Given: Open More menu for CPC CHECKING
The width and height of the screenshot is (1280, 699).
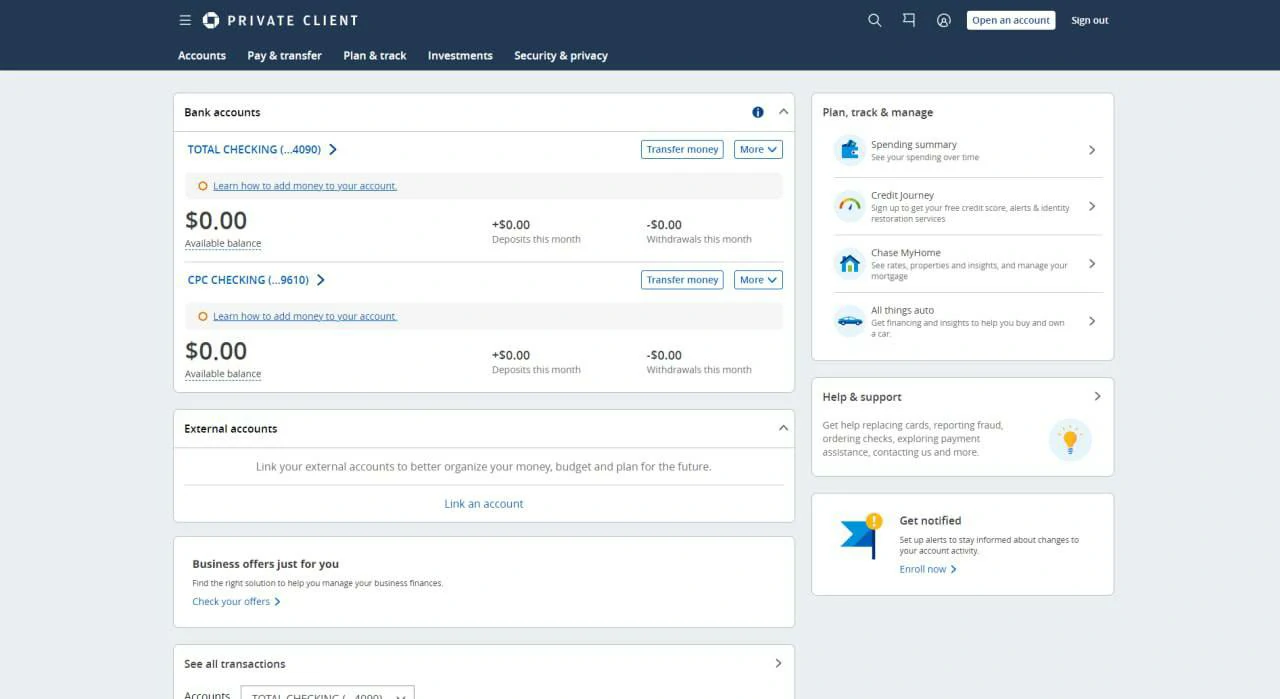Looking at the screenshot, I should pos(758,280).
